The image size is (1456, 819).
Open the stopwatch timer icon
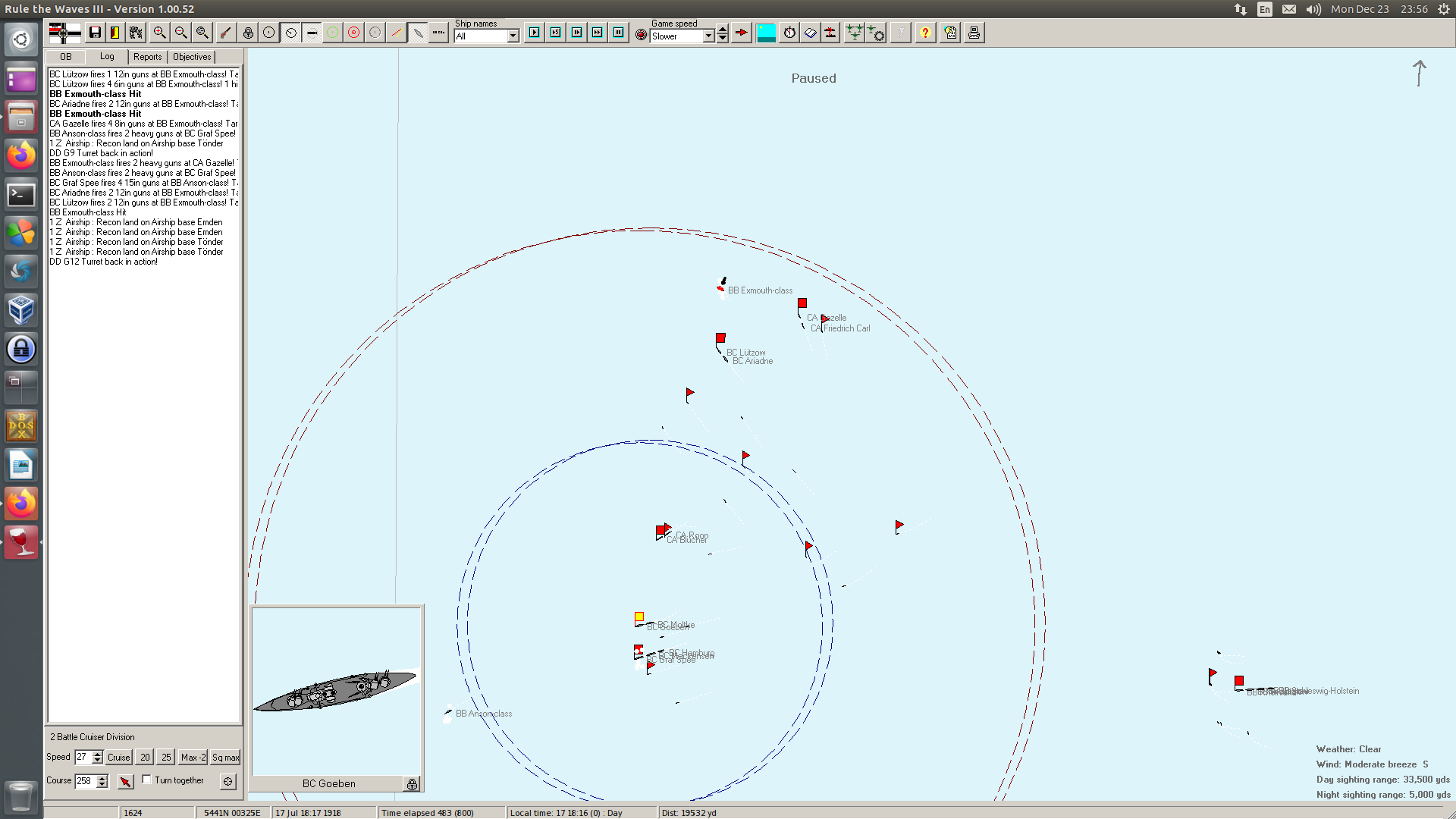point(789,33)
